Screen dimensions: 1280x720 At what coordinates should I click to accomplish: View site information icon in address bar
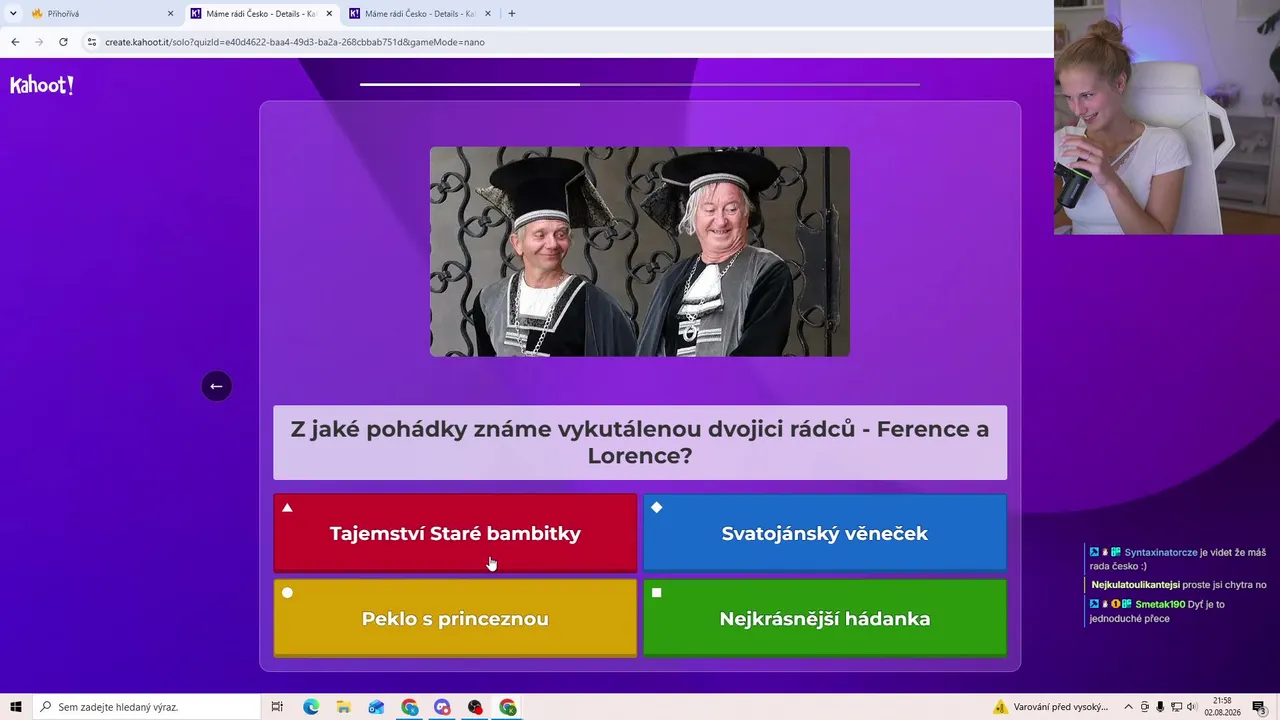[x=92, y=42]
